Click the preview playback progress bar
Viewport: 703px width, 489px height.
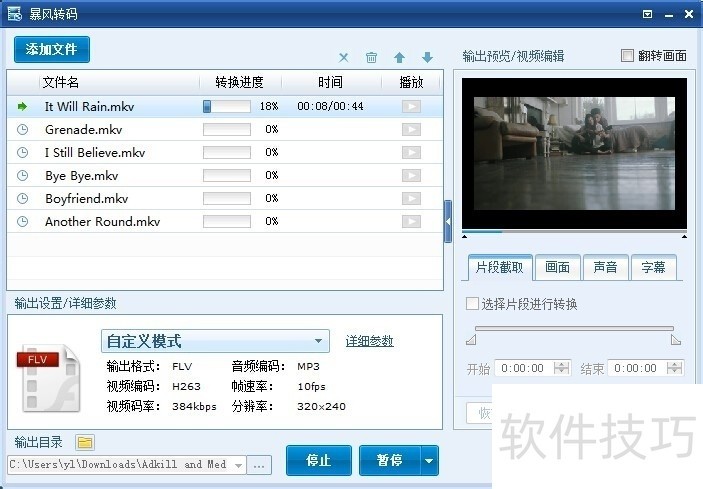point(574,232)
